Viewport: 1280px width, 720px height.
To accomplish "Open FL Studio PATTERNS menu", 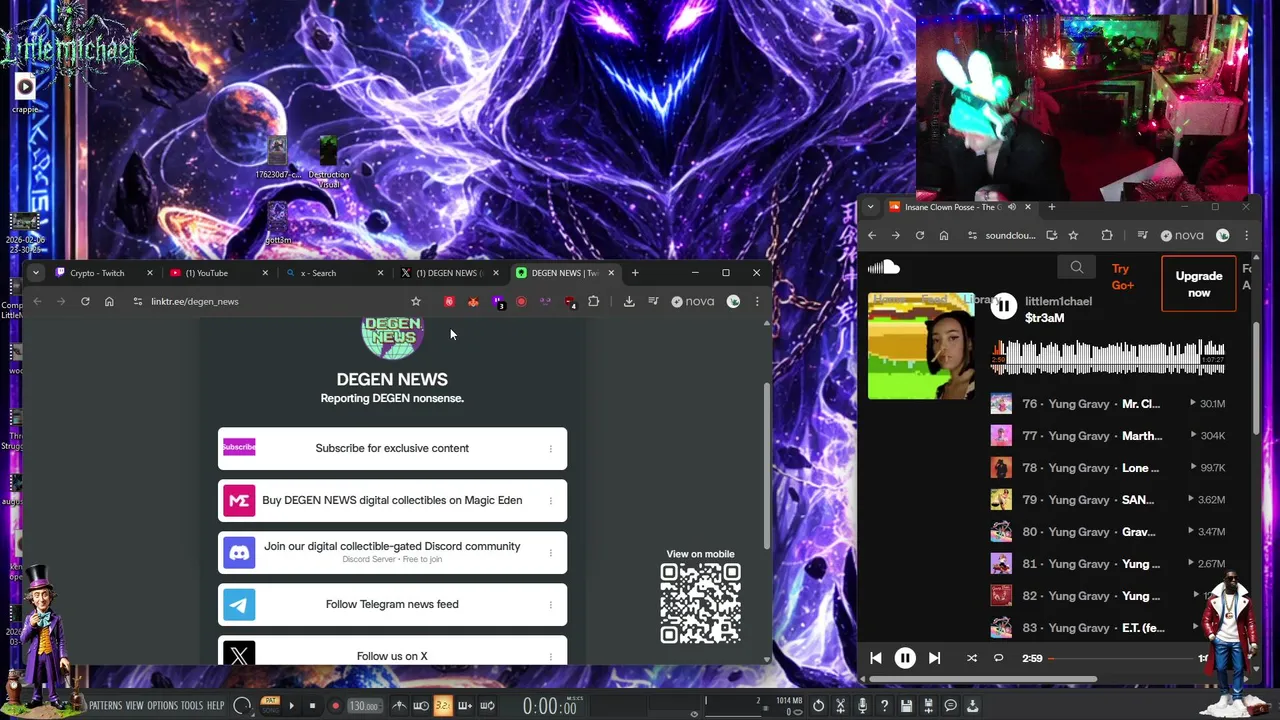I will tap(105, 706).
